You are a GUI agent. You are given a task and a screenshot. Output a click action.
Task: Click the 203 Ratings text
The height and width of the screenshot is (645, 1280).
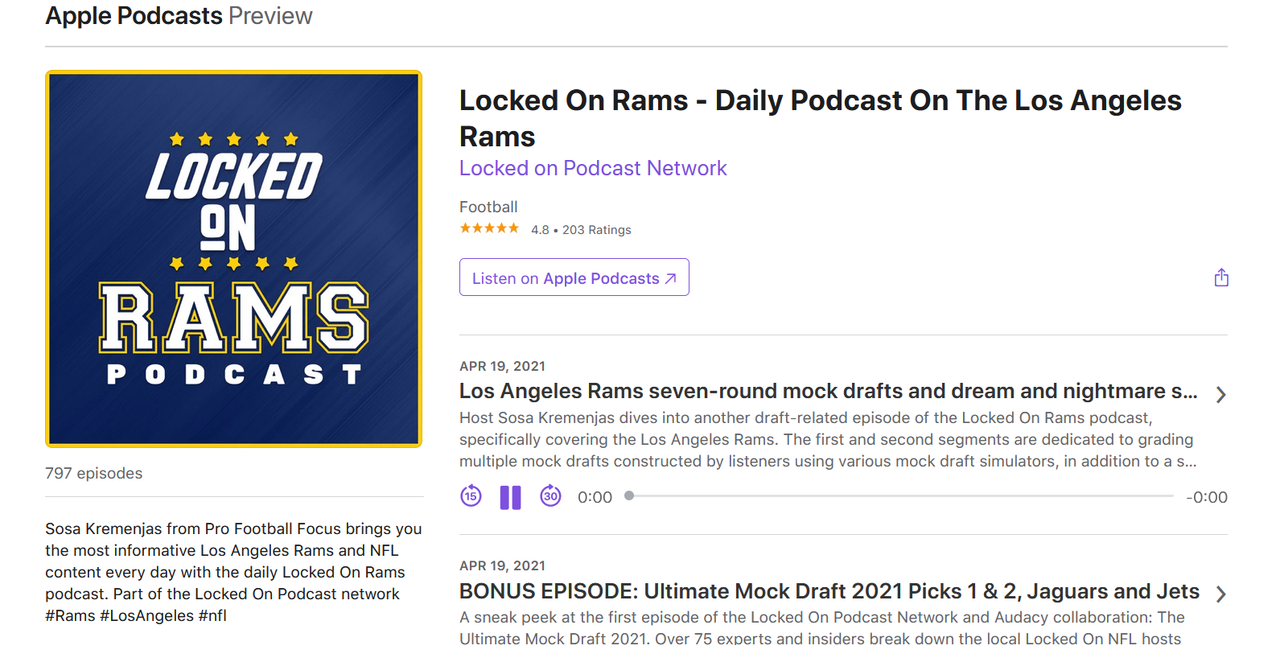point(597,230)
